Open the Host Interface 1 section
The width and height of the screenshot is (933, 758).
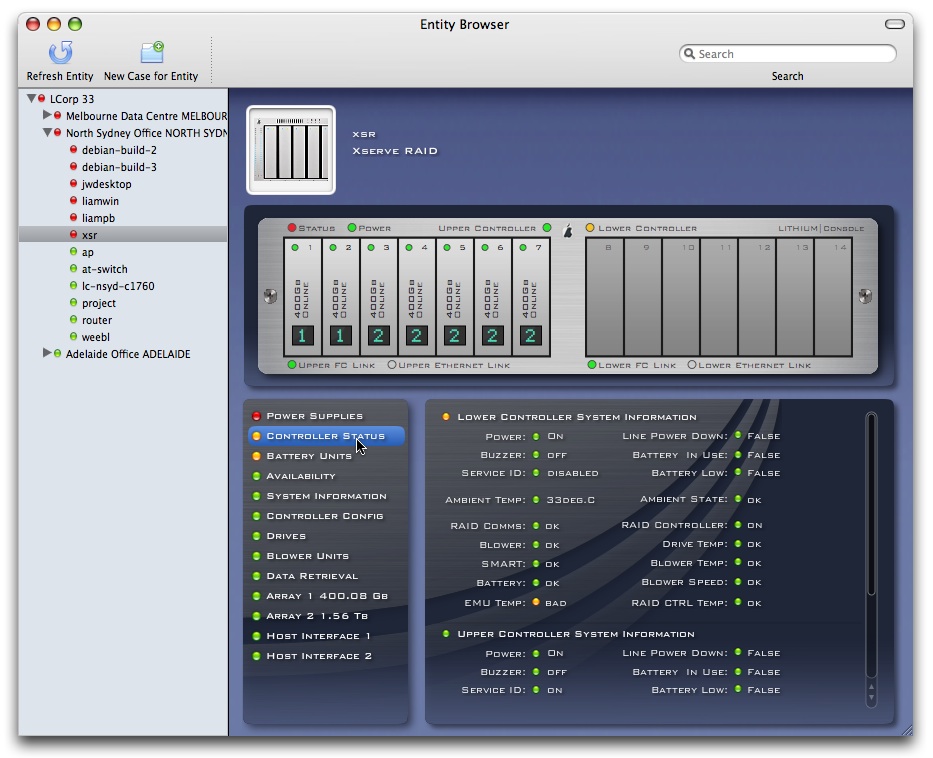[326, 636]
